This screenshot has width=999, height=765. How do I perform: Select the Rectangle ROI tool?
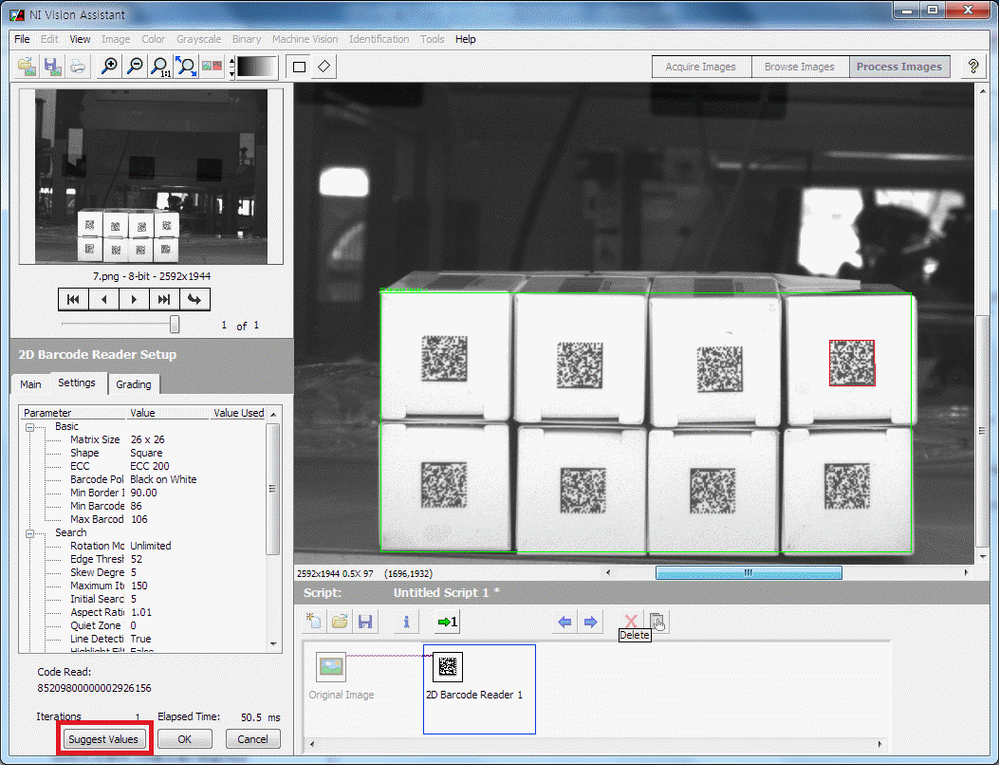coord(299,66)
